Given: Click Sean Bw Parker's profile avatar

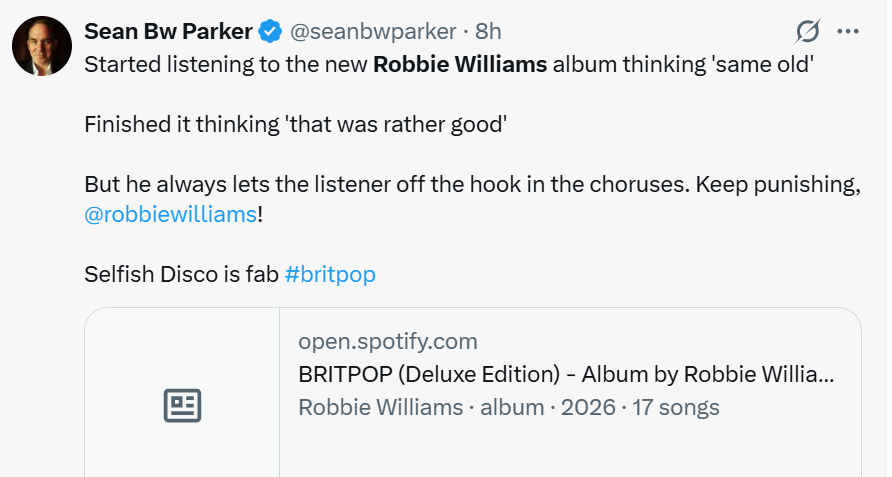Looking at the screenshot, I should point(42,46).
